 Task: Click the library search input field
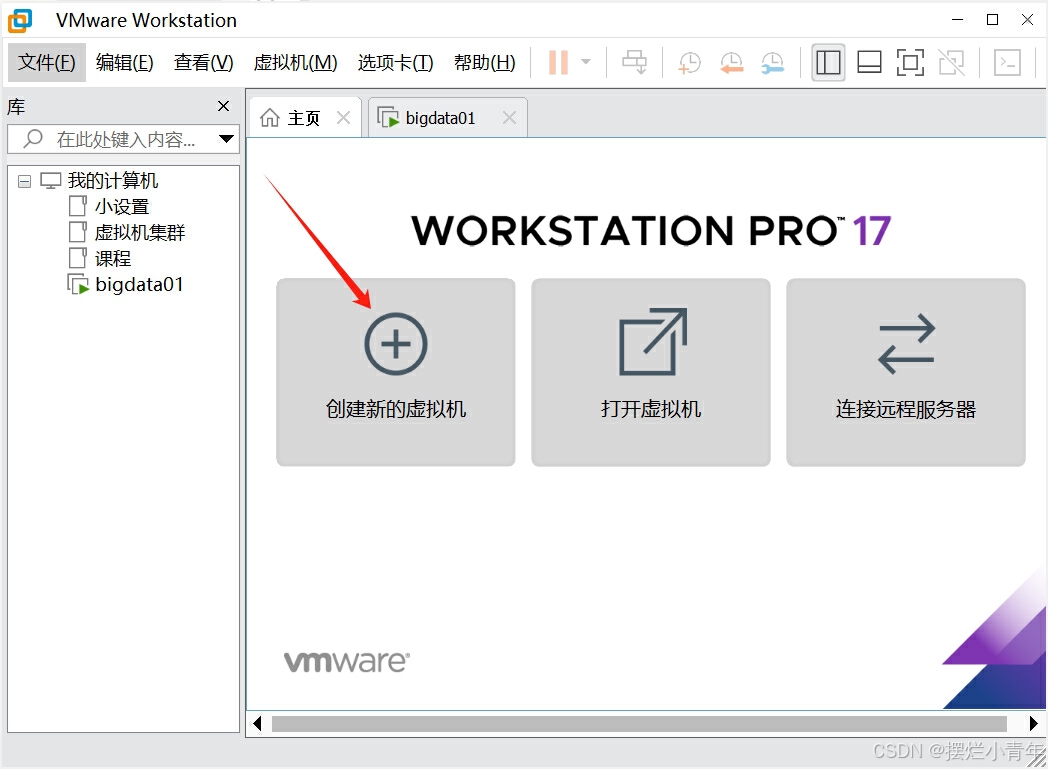click(124, 139)
